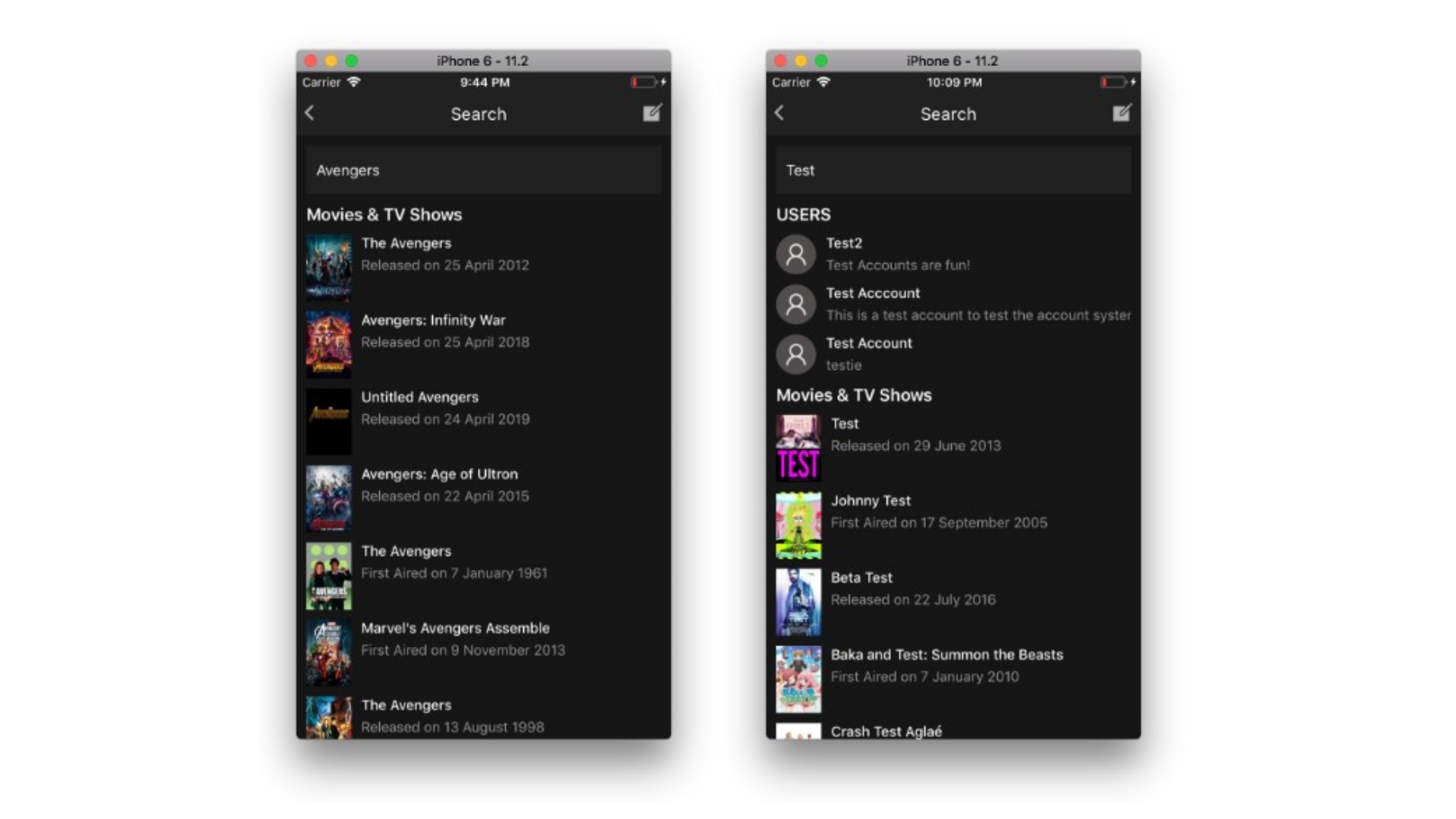
Task: Click the battery icon in left simulator
Action: 643,82
